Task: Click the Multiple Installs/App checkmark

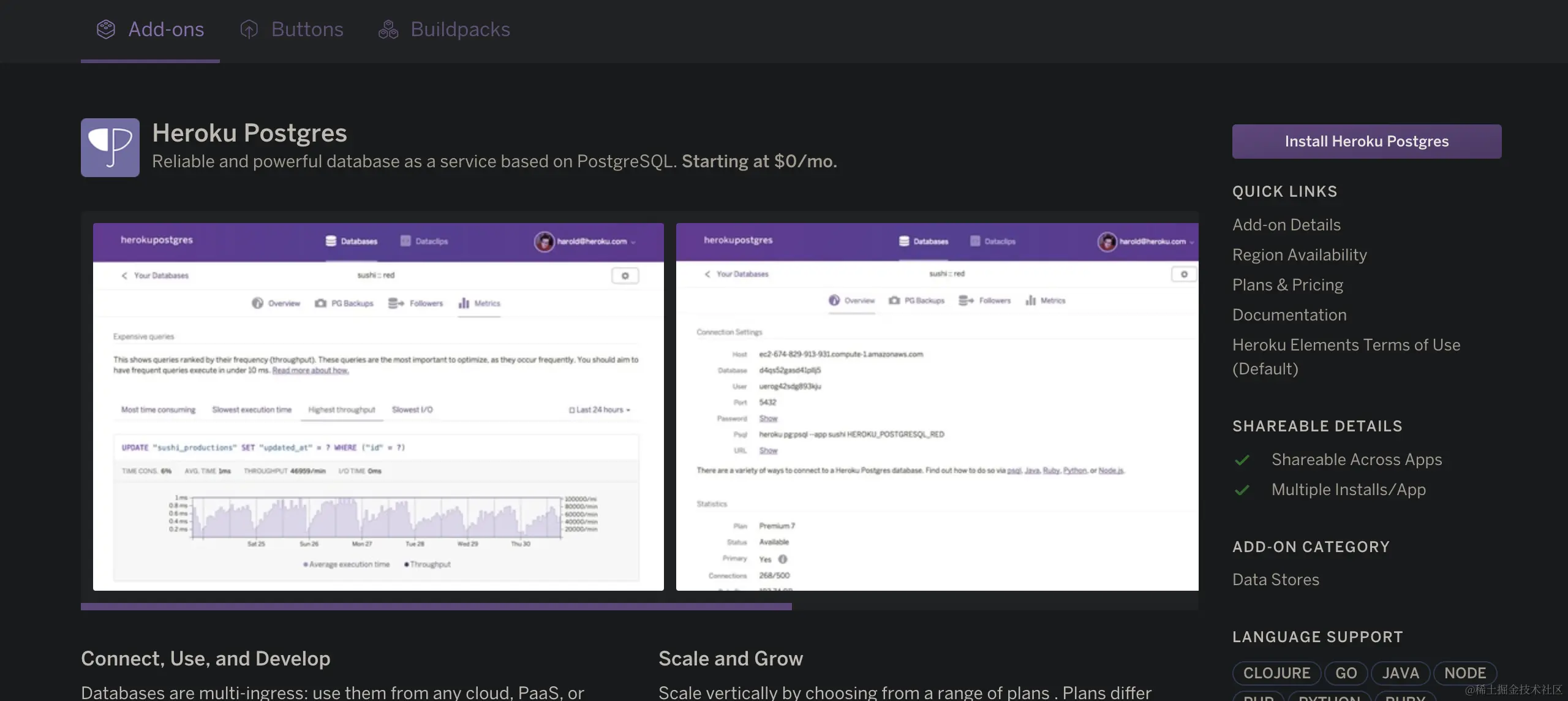Action: click(1242, 490)
